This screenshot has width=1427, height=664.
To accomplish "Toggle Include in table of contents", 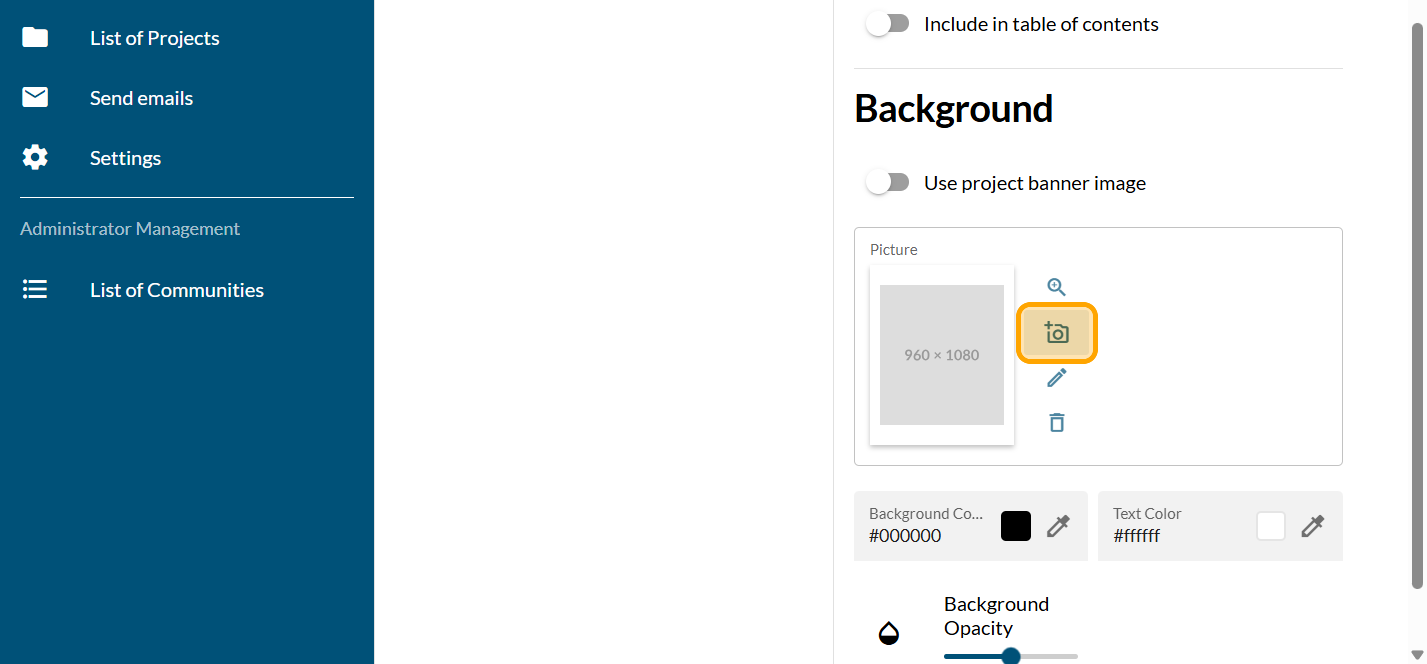I will (x=888, y=24).
